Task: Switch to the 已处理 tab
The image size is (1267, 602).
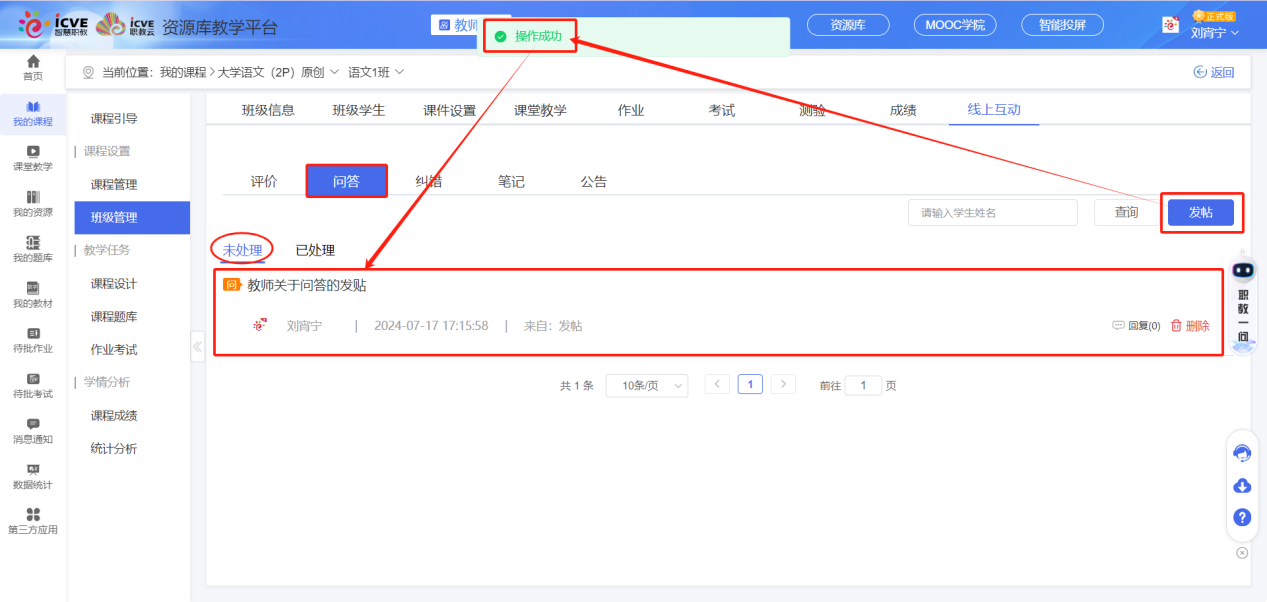Action: tap(316, 249)
